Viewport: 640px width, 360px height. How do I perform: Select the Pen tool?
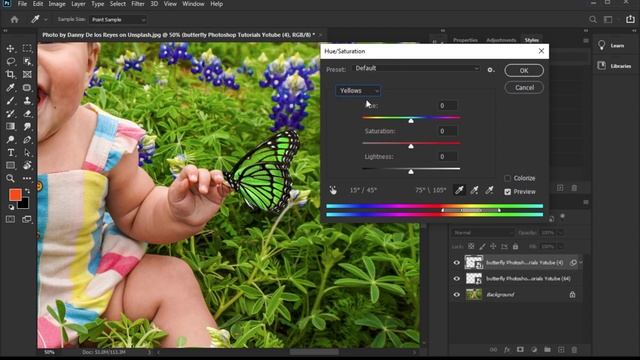pos(27,140)
